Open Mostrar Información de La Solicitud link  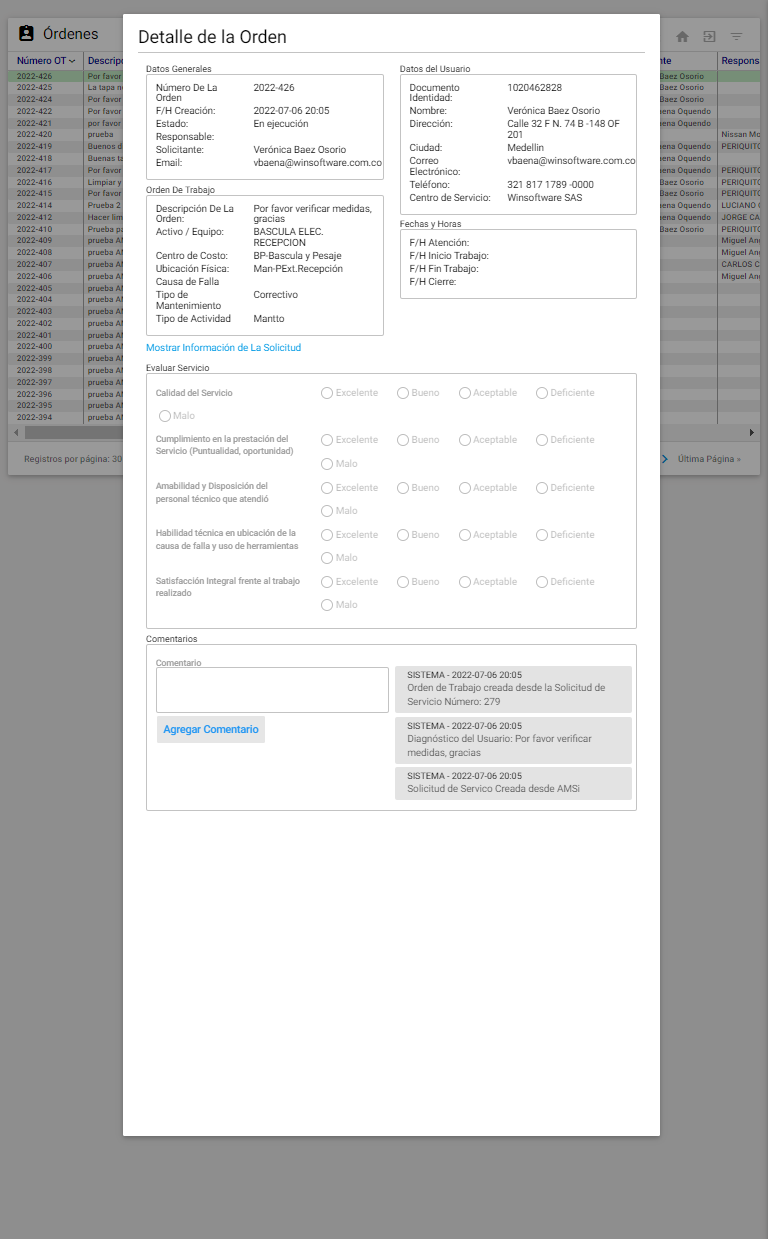coord(223,348)
